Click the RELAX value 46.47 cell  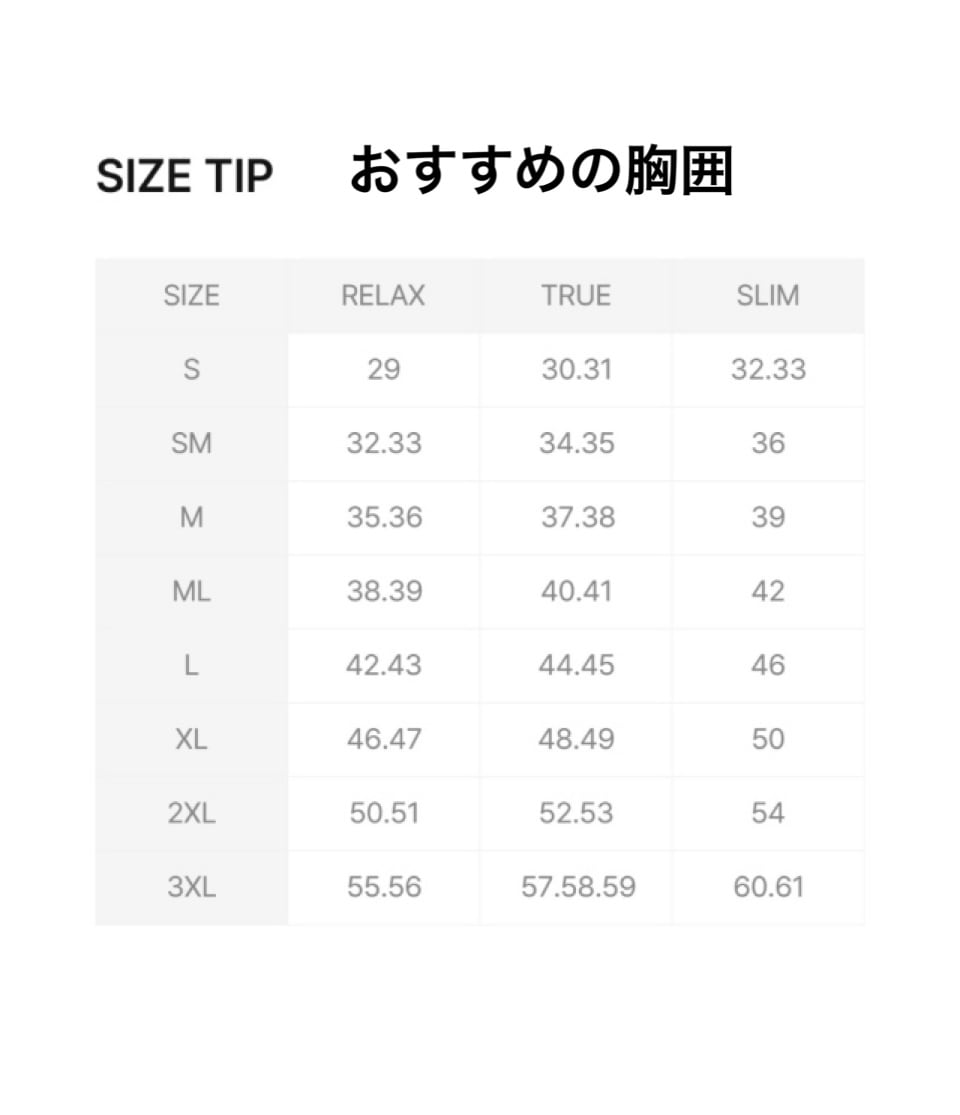pyautogui.click(x=383, y=740)
